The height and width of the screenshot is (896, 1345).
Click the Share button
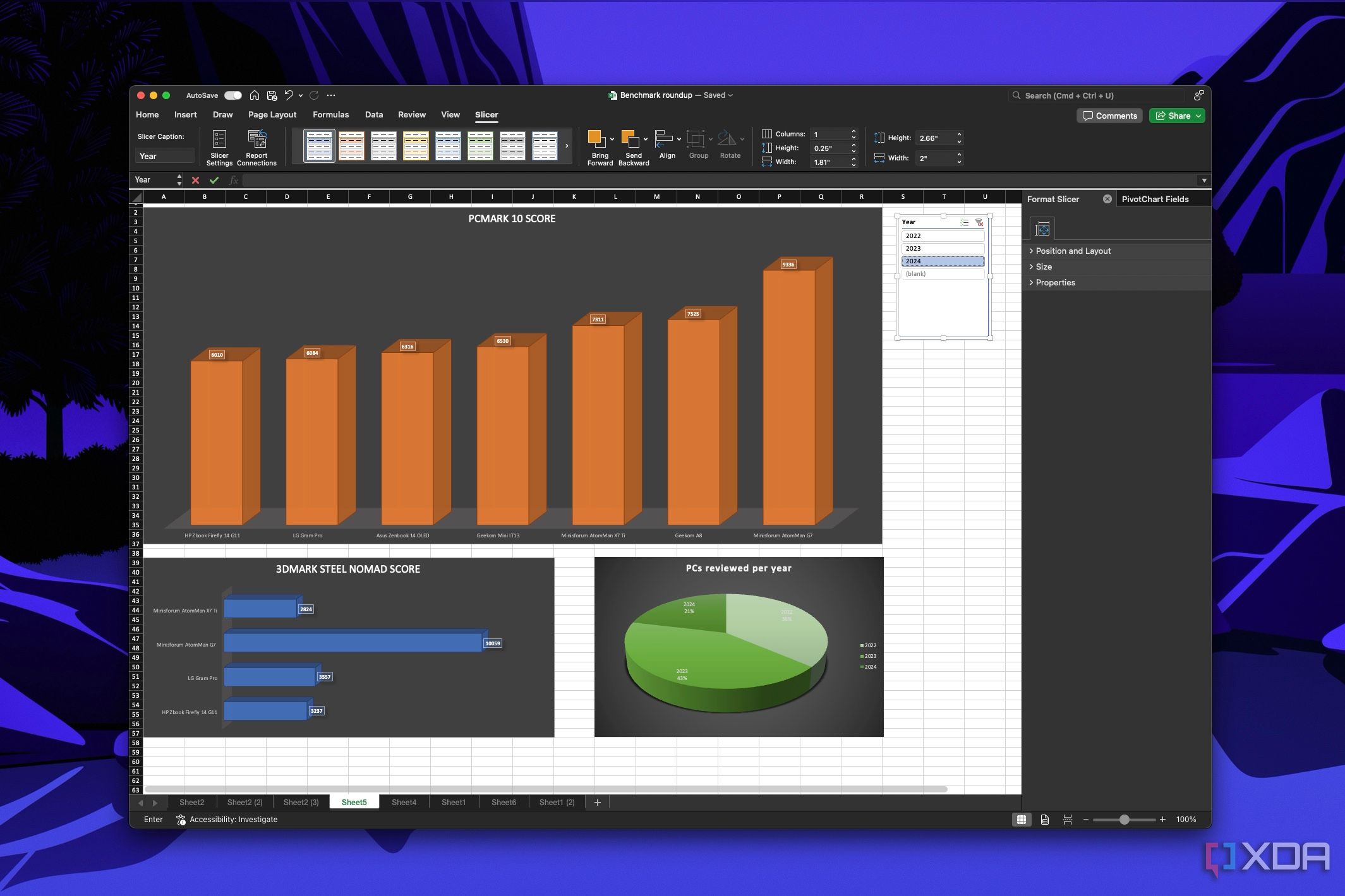(1177, 115)
